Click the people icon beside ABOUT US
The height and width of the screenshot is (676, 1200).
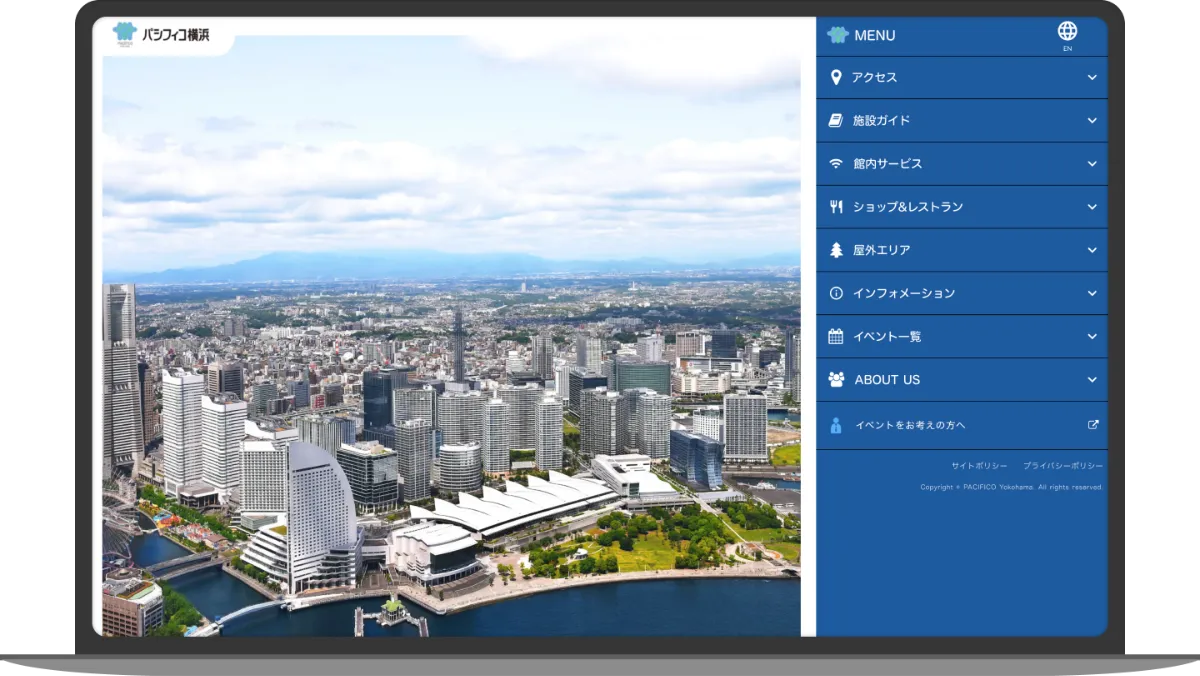(836, 379)
